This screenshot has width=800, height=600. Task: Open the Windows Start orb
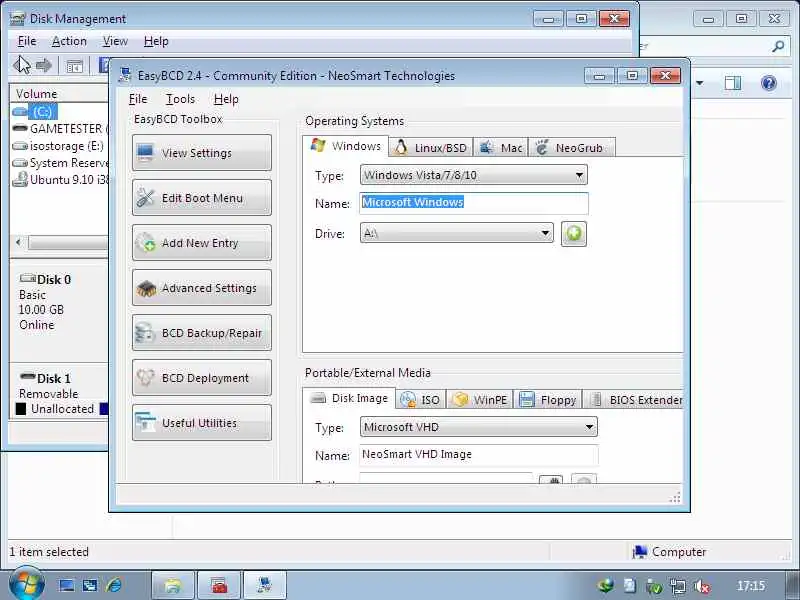(x=27, y=583)
